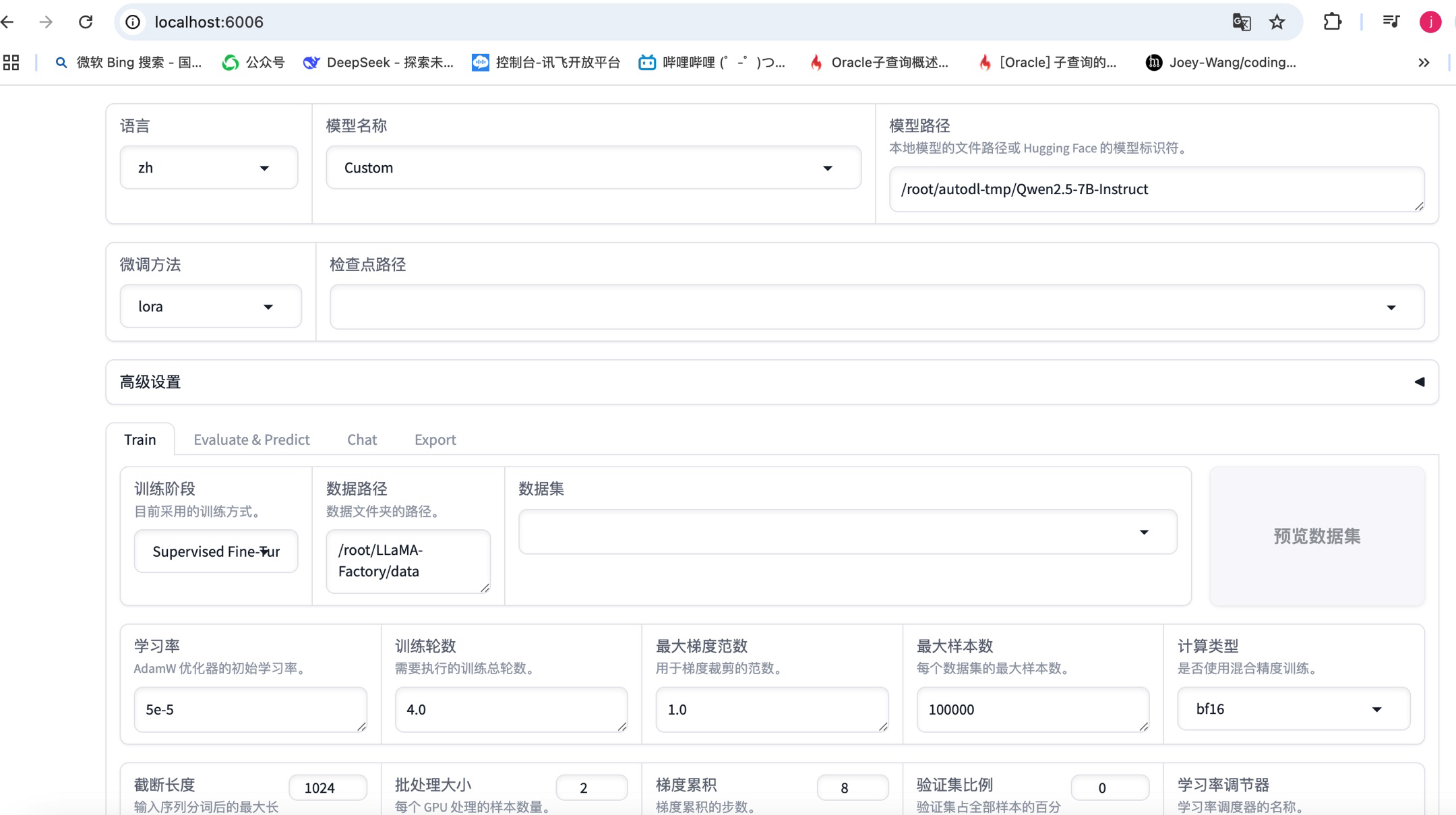Open the browser extensions puzzle icon
Viewport: 1456px width, 815px height.
[1332, 22]
